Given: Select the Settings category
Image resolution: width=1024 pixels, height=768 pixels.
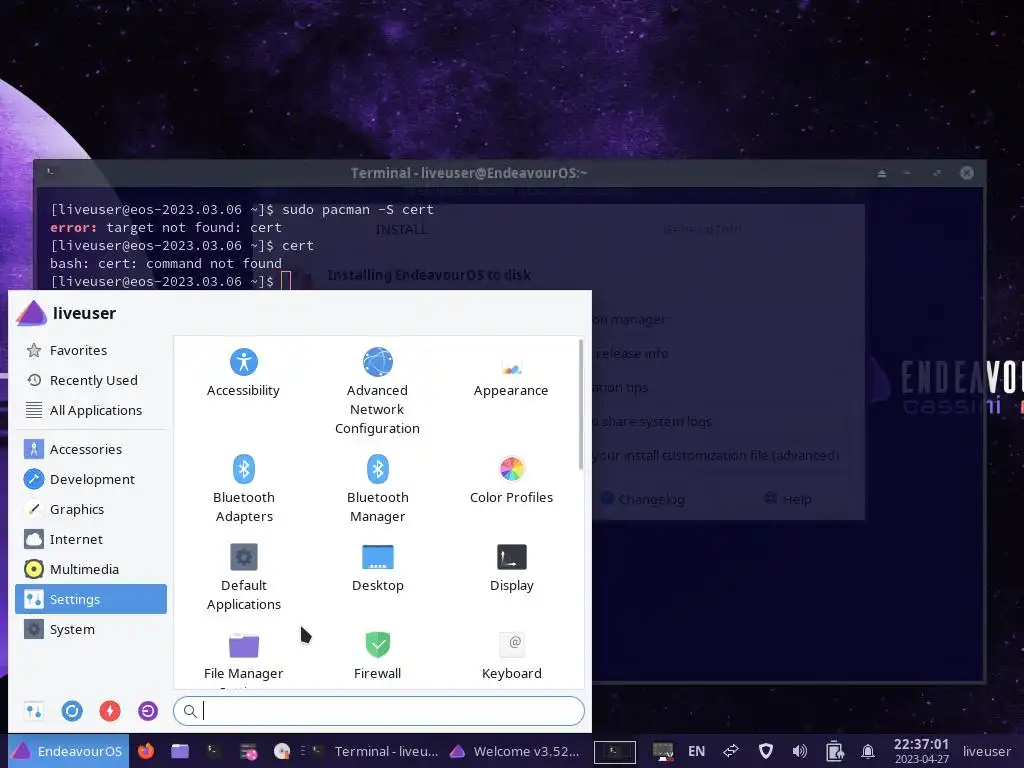Looking at the screenshot, I should click(x=91, y=599).
